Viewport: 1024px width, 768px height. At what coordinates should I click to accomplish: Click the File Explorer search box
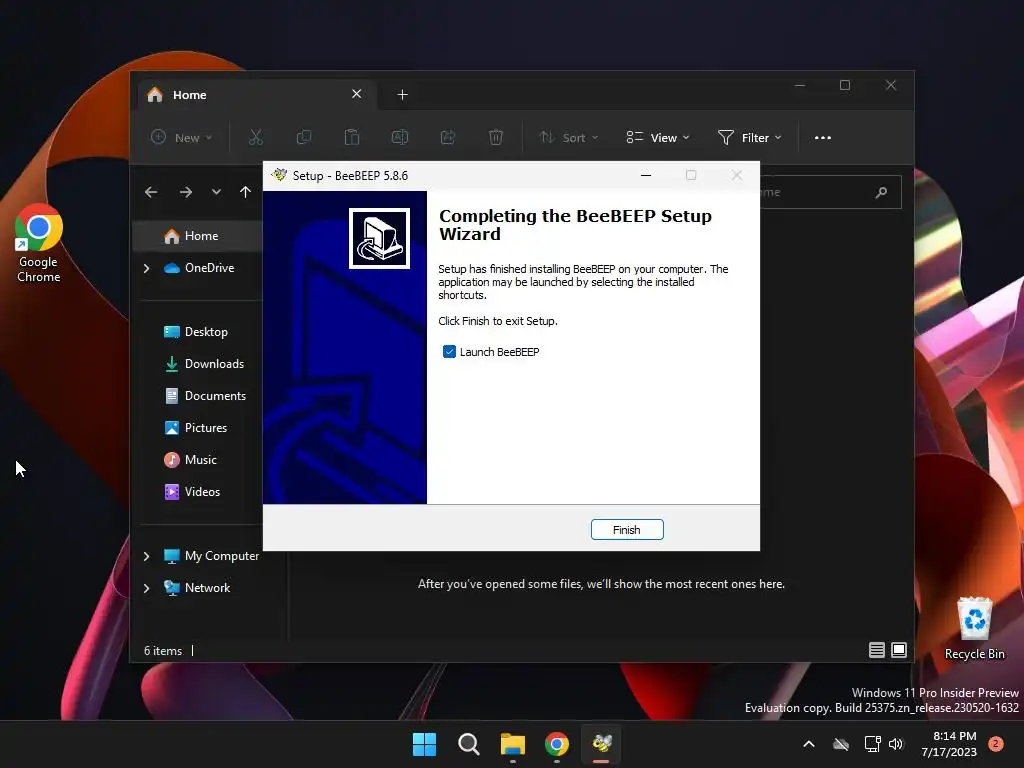(x=831, y=192)
